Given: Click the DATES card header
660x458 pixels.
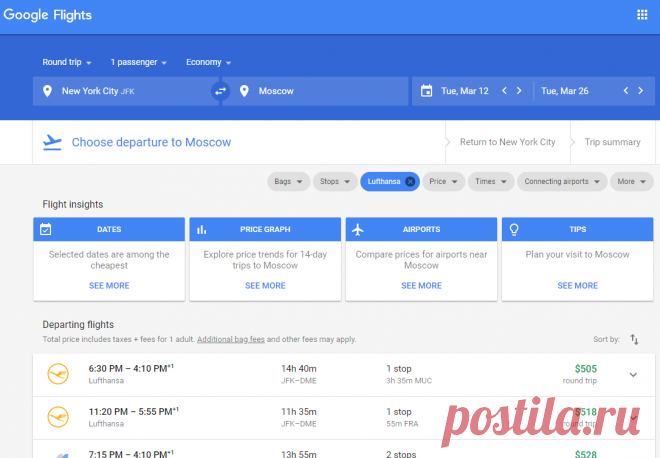Looking at the screenshot, I should (109, 229).
